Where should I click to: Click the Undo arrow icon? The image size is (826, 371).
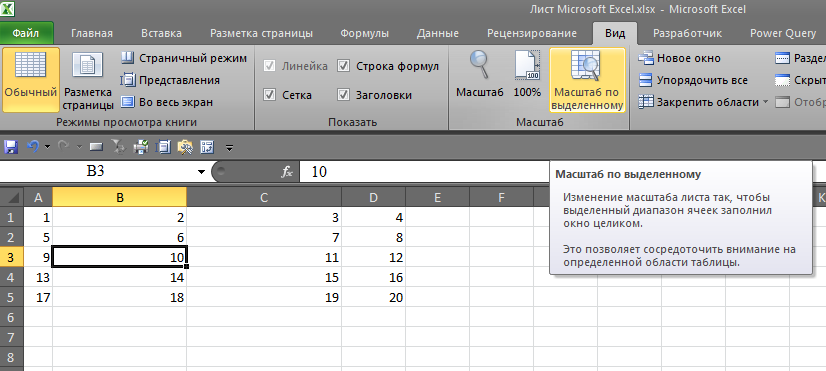[x=33, y=147]
